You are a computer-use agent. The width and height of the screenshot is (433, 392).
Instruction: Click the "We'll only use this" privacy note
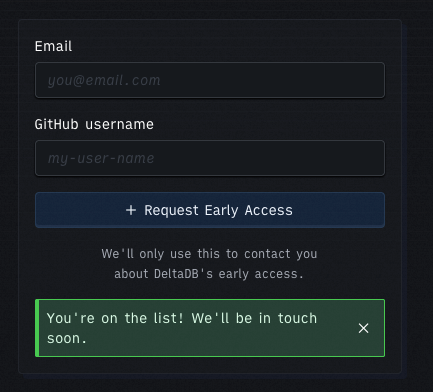[209, 254]
